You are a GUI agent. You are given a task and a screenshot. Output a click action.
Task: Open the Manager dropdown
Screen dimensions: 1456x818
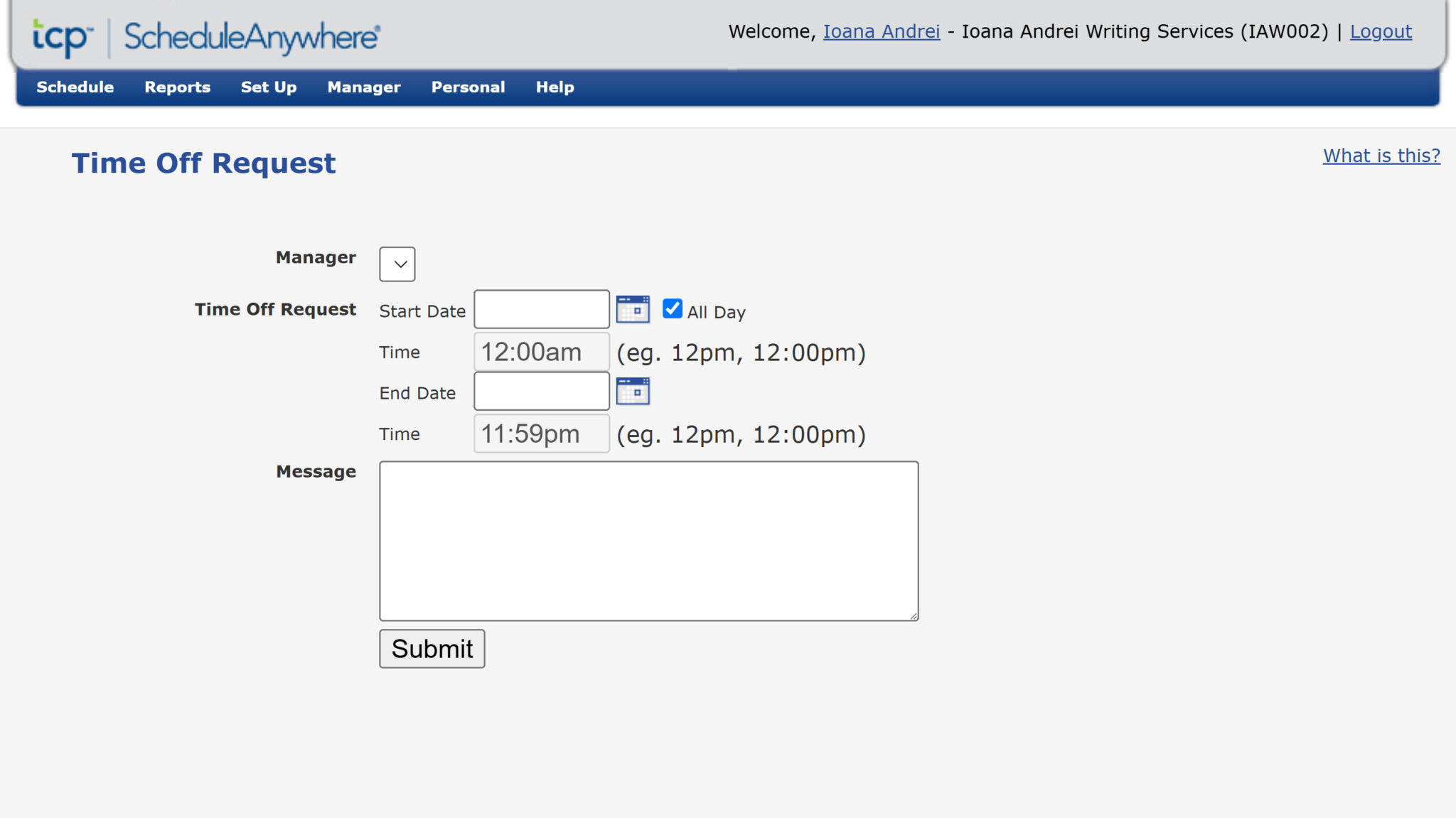pyautogui.click(x=396, y=263)
